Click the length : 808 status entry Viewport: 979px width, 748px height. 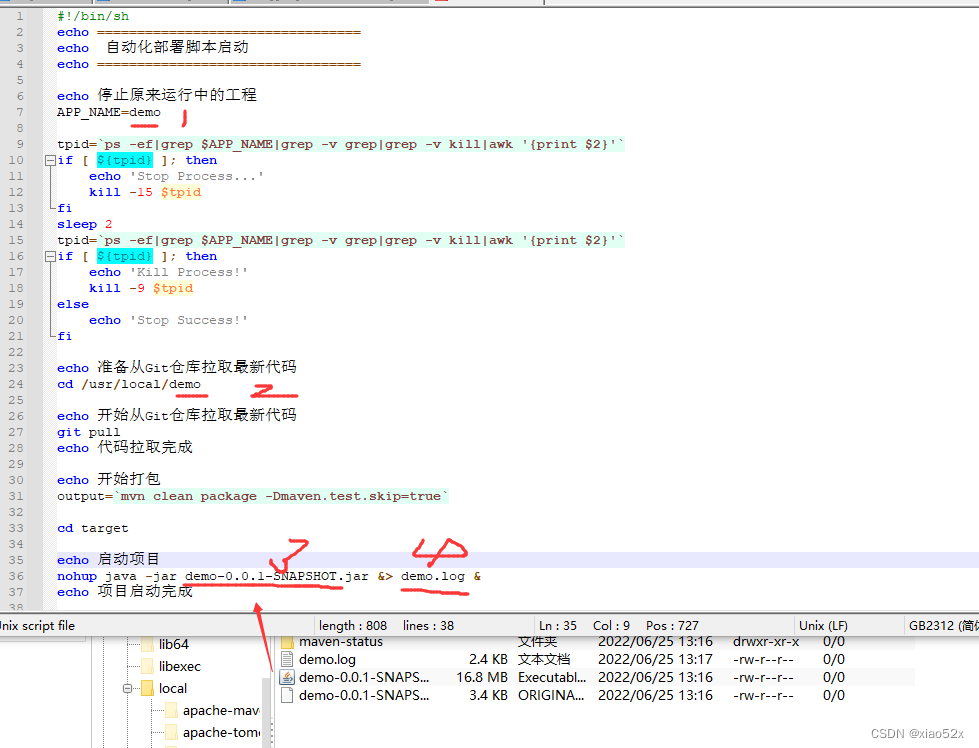(x=353, y=626)
